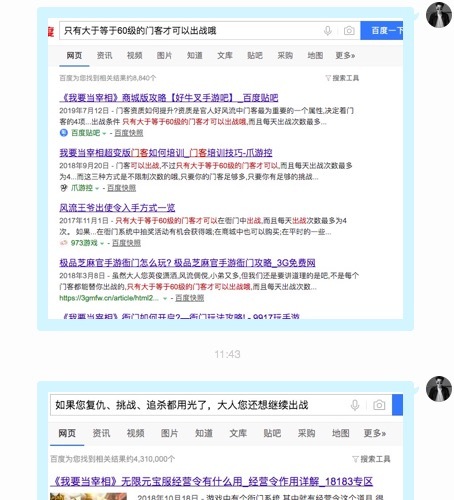The width and height of the screenshot is (454, 500).
Task: Select 地图 tab in second search page
Action: [x=341, y=433]
